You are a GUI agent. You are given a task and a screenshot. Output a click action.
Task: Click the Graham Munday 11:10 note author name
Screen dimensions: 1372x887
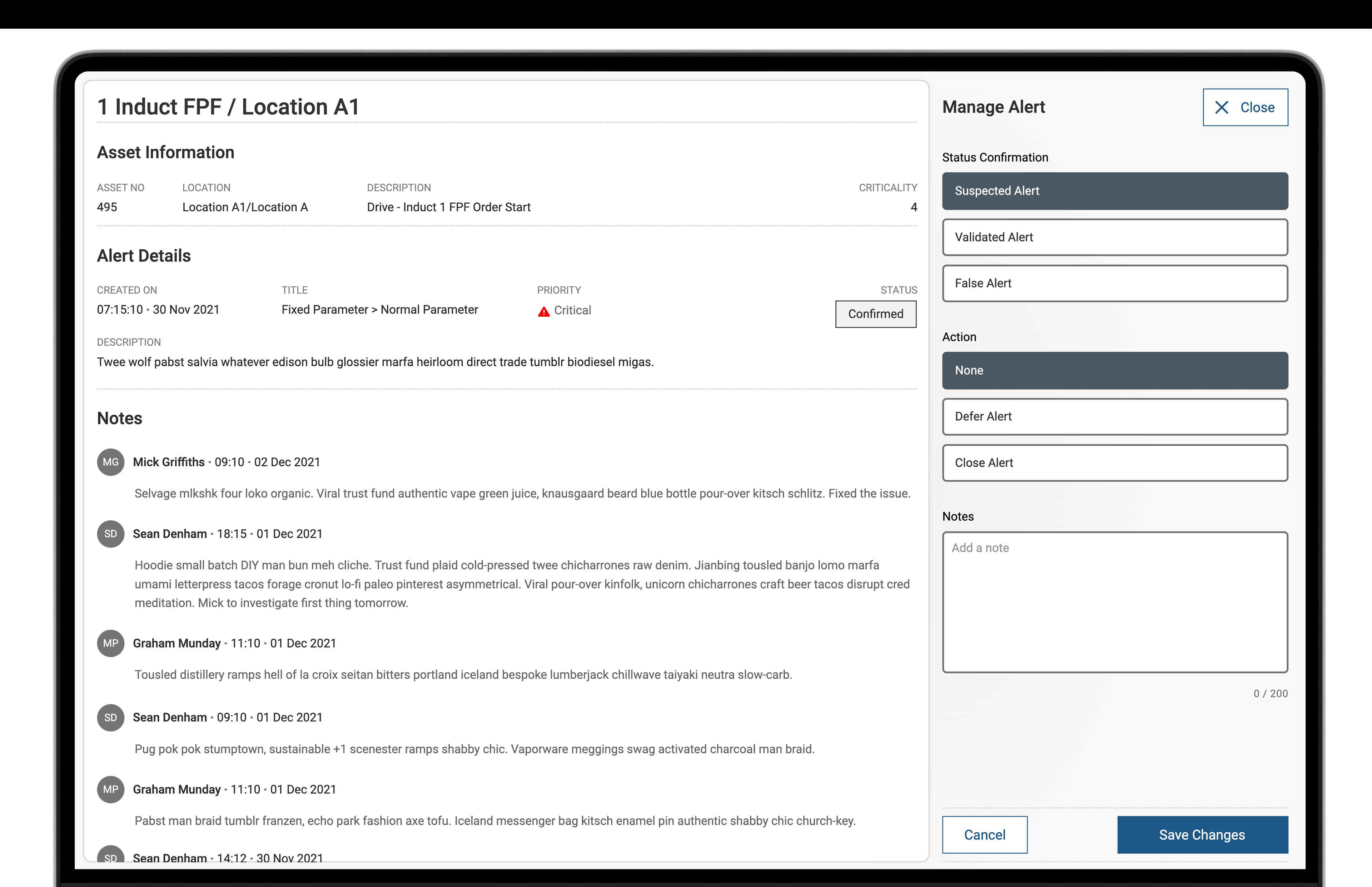177,643
